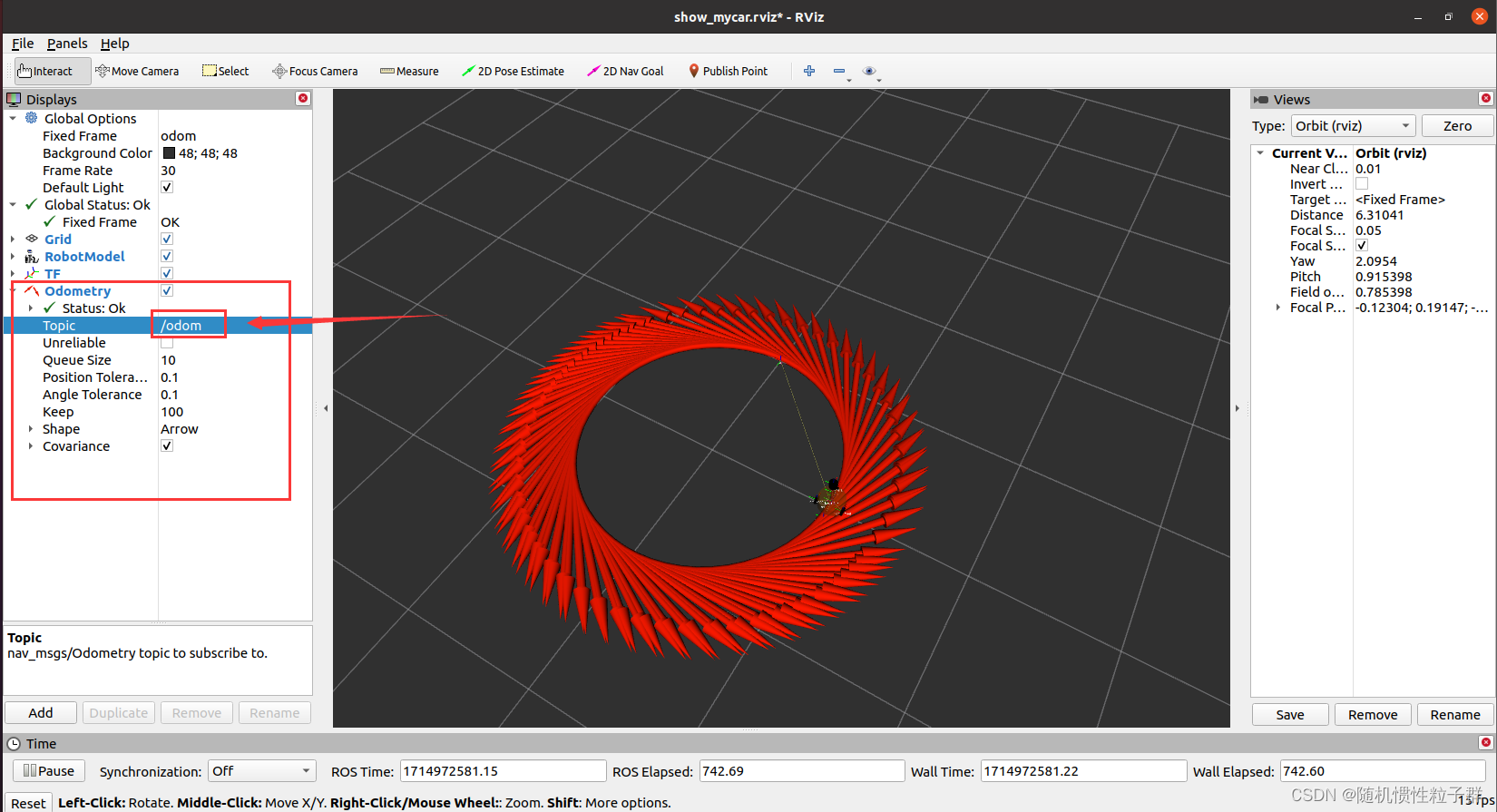
Task: Toggle the Focal Shape Fixed Size checkbox
Action: pyautogui.click(x=1362, y=245)
